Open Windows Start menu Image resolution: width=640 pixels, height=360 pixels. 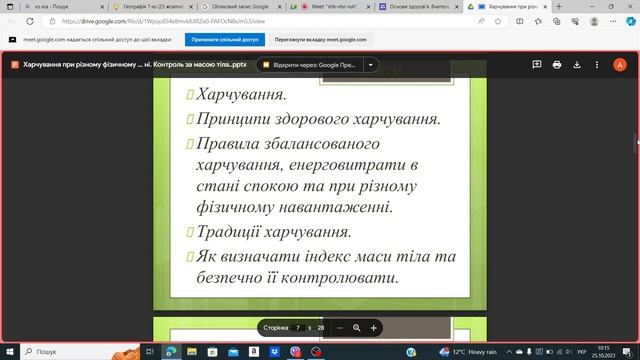pos(10,351)
